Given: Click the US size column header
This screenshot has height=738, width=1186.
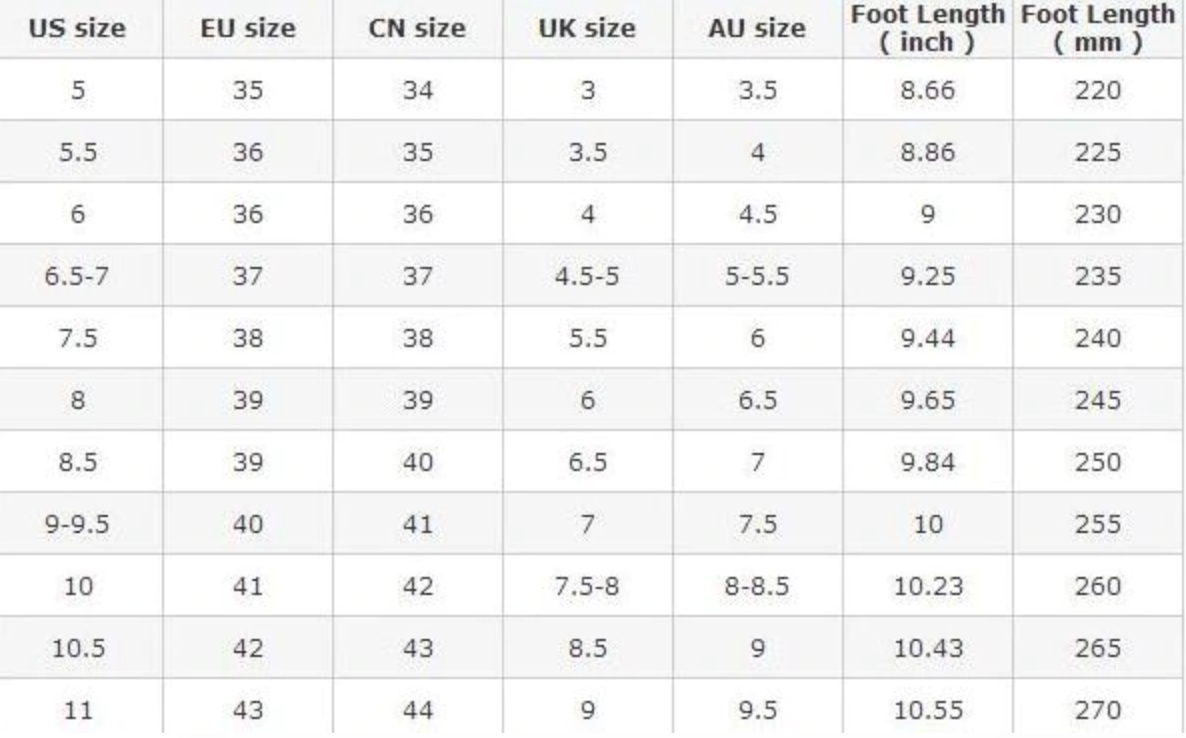Looking at the screenshot, I should 77,28.
